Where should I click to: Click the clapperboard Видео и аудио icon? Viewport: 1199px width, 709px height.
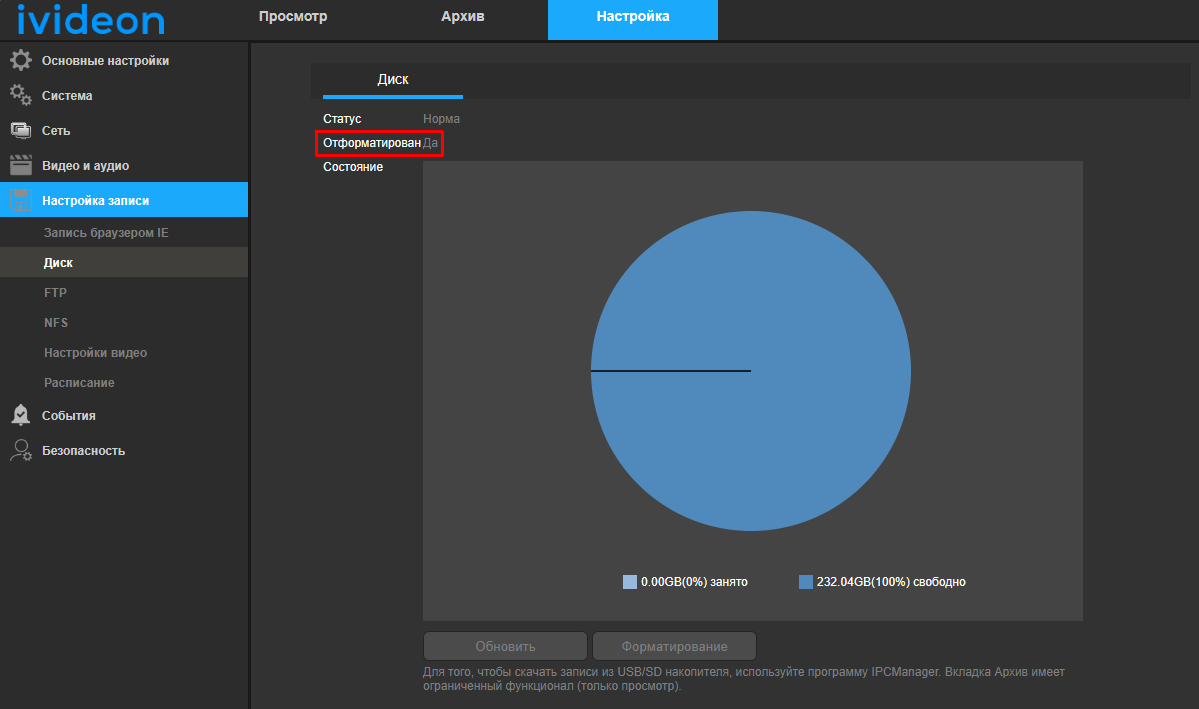click(21, 165)
